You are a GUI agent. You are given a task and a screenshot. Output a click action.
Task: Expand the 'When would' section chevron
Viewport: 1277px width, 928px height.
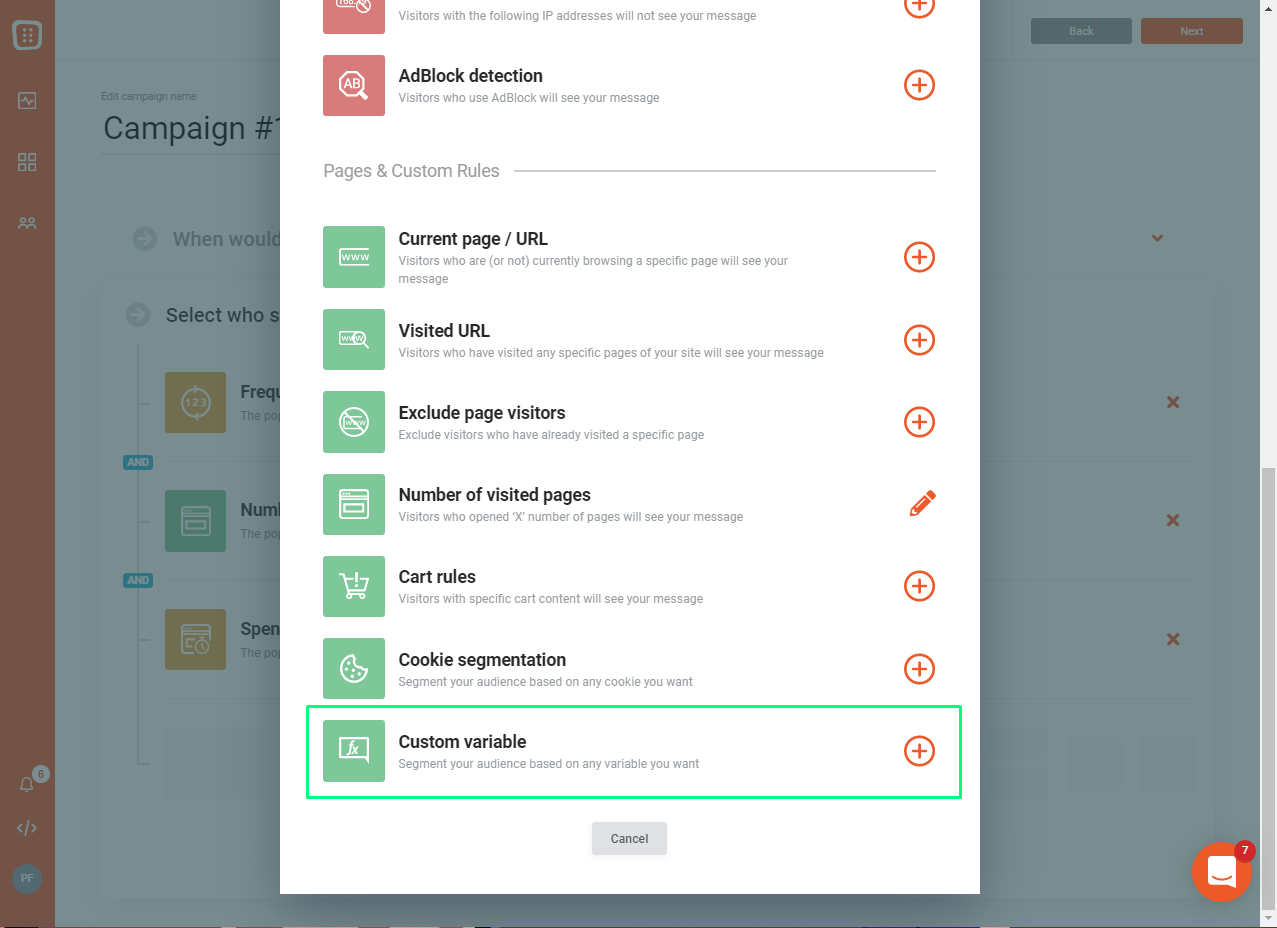click(x=1157, y=238)
